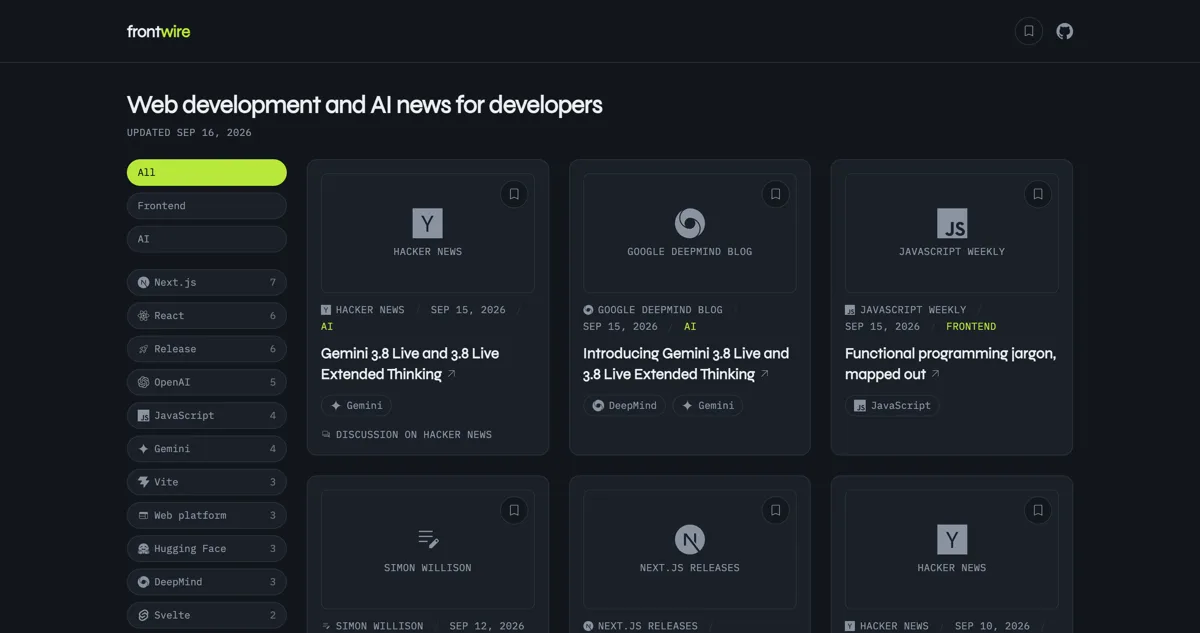Viewport: 1200px width, 633px height.
Task: Click the Gemini tag on the Hacker News card
Action: [356, 405]
